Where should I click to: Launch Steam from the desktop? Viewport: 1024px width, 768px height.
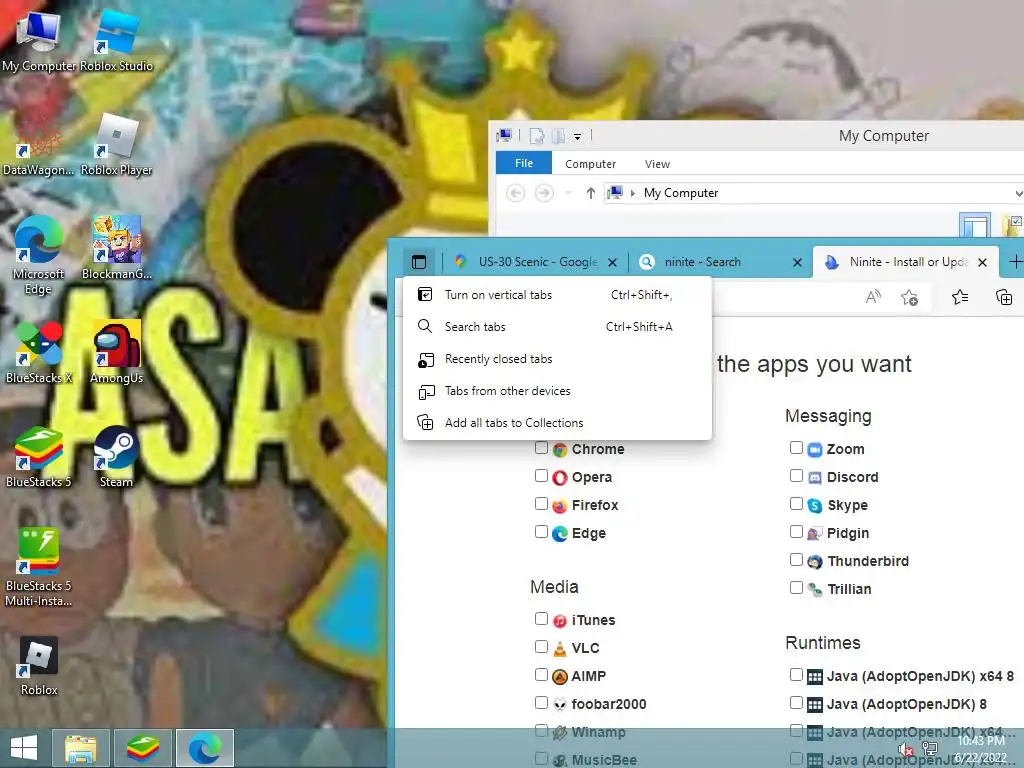click(x=116, y=457)
